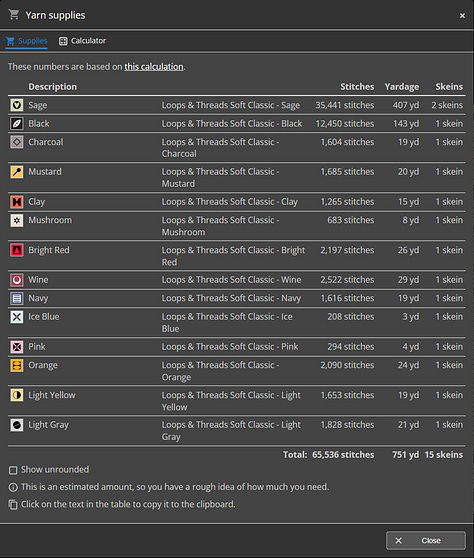Click the 'Stitches' column header
Screen dimensions: 474x558
pos(357,87)
